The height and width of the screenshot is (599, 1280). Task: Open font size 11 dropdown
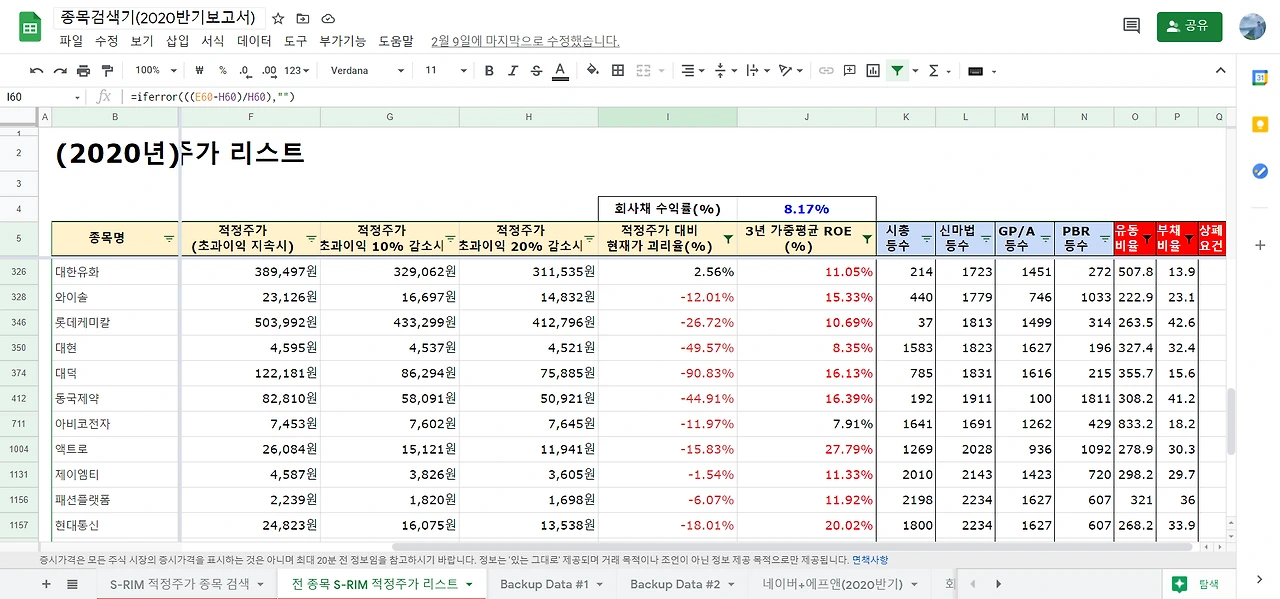pos(445,71)
